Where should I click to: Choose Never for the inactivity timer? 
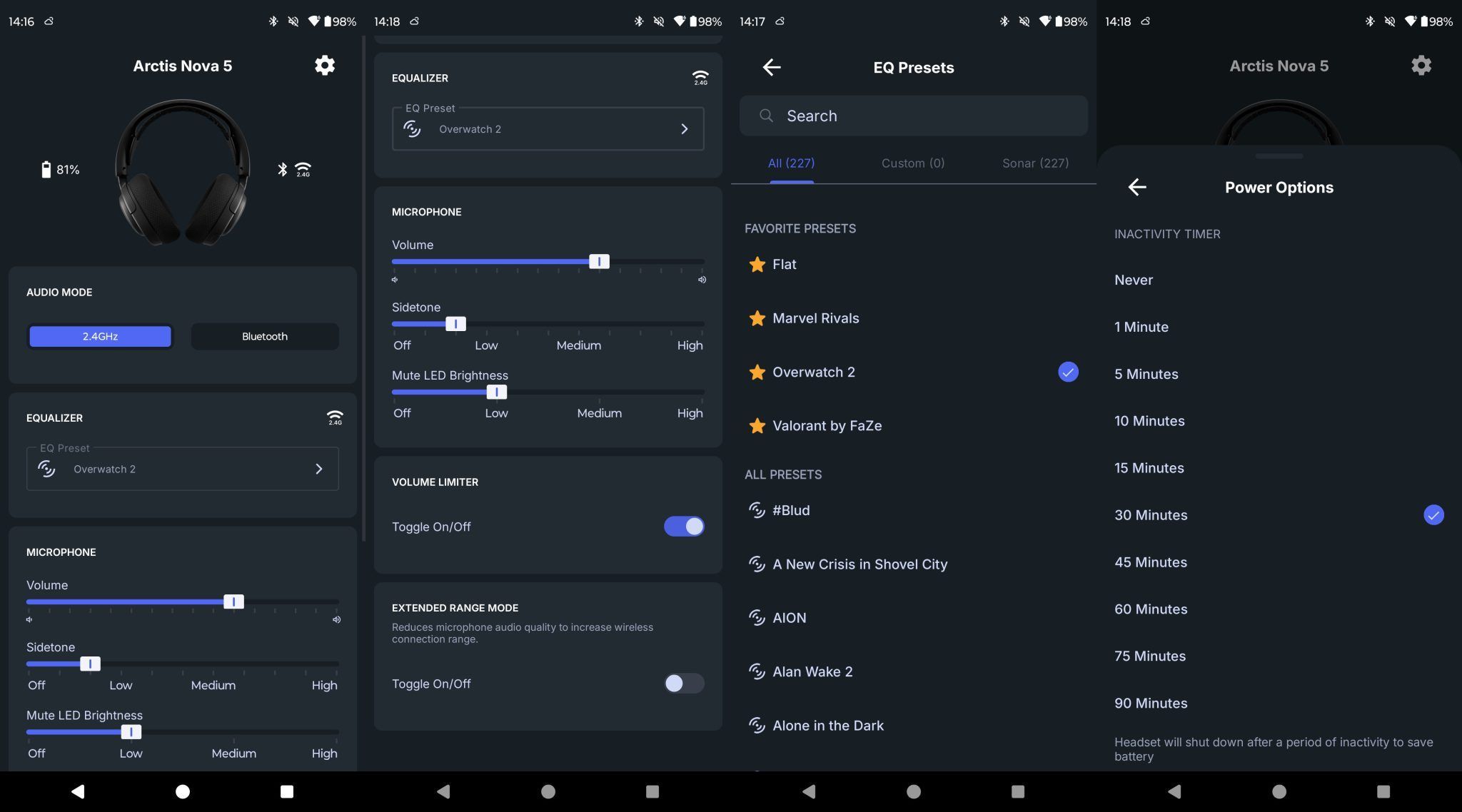[1133, 280]
